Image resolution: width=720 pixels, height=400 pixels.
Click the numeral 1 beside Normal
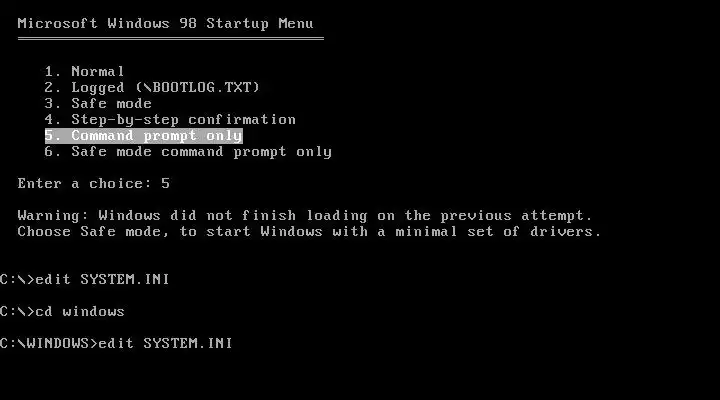[x=49, y=72]
